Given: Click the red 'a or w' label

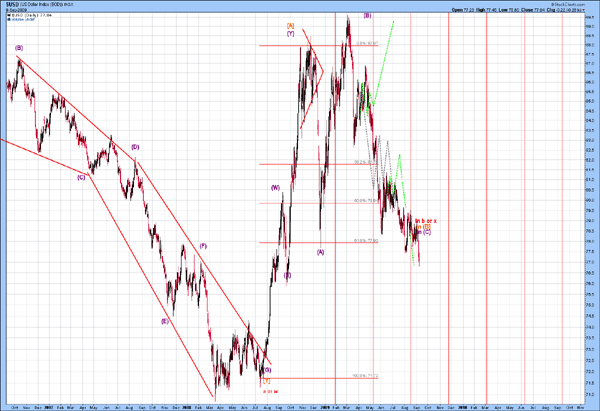Looking at the screenshot, I should tap(271, 391).
